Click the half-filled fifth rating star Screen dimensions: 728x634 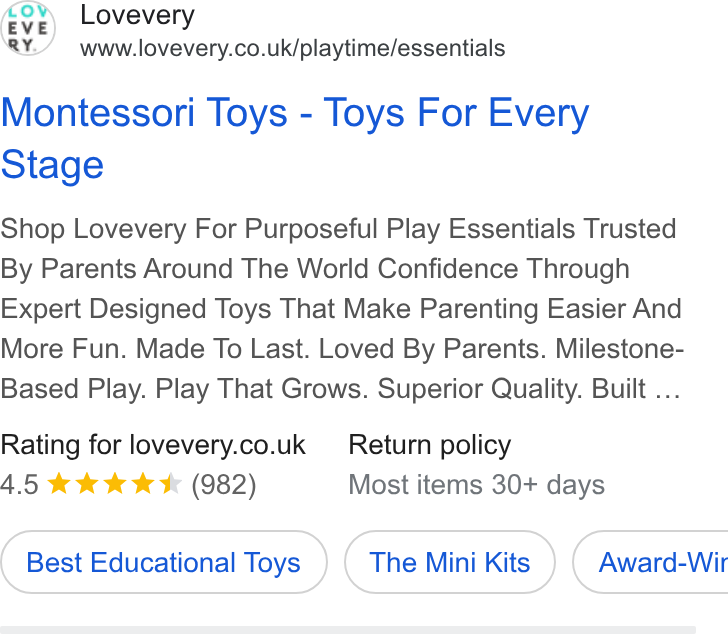(171, 484)
